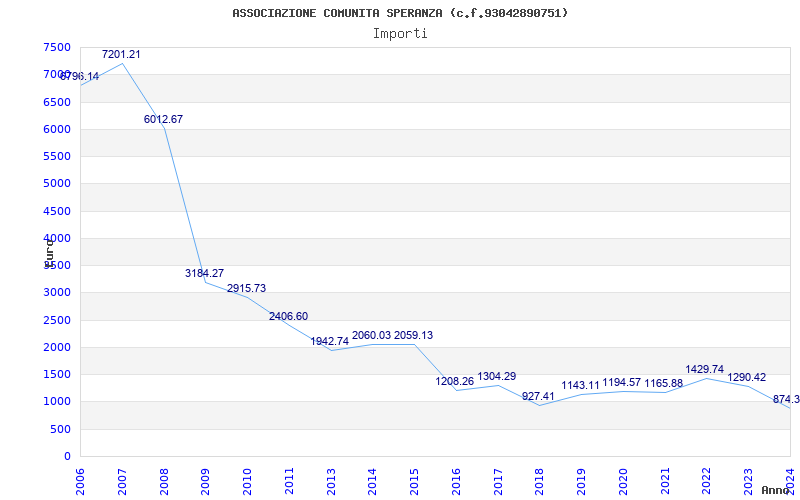Select the 2060.03 data label
The height and width of the screenshot is (500, 800).
(371, 335)
